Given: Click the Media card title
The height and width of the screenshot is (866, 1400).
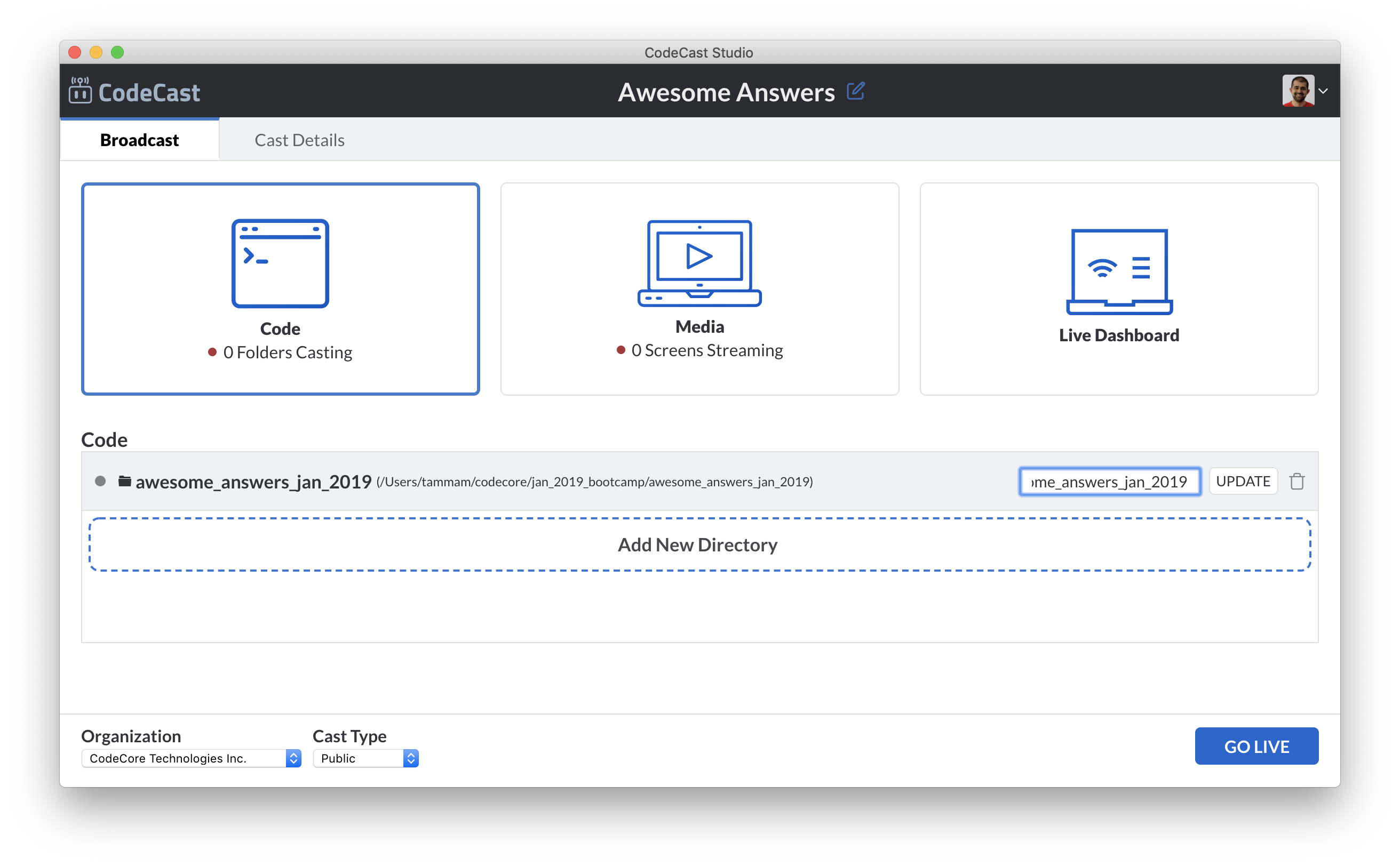Looking at the screenshot, I should point(699,326).
